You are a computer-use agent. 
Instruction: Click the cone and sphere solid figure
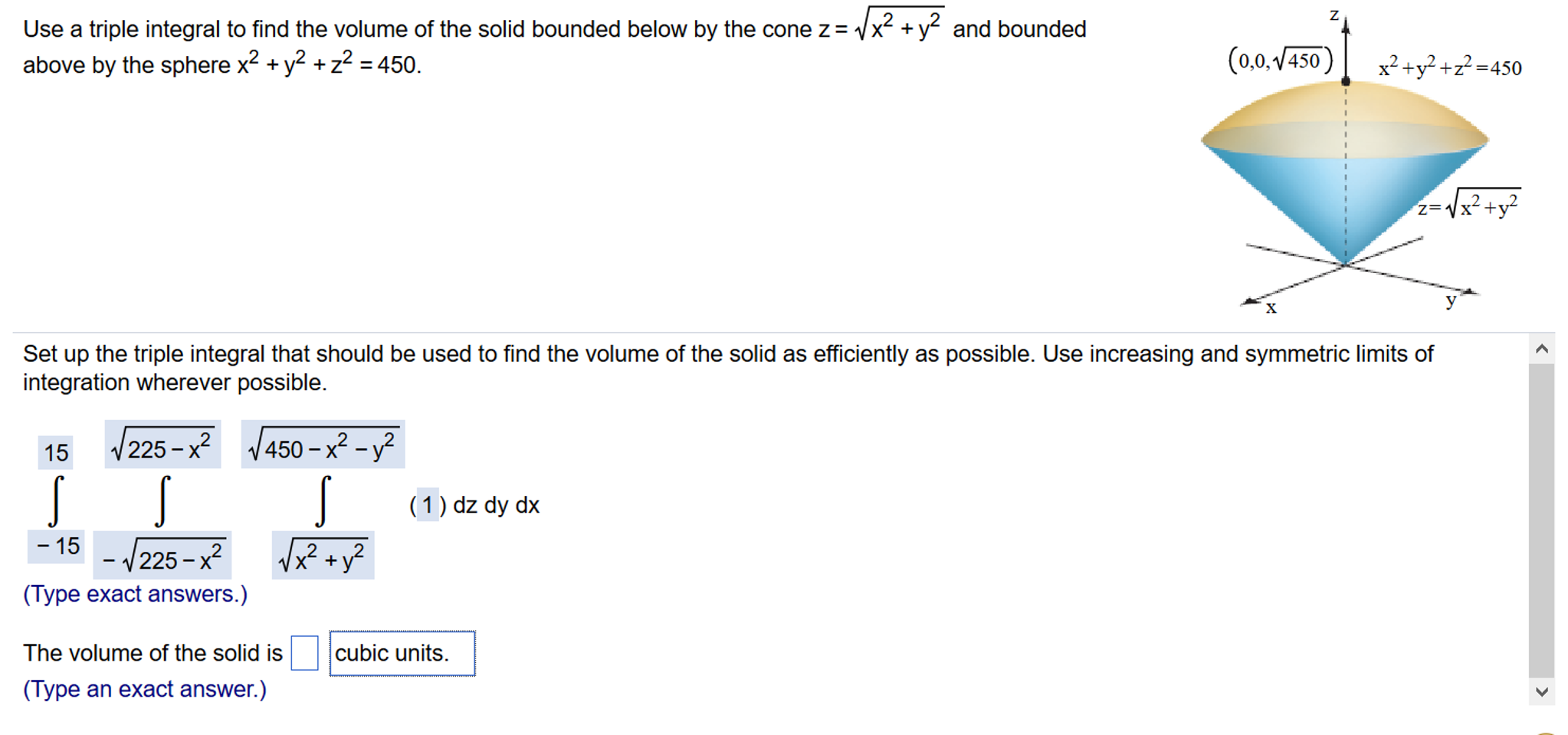tap(1345, 172)
